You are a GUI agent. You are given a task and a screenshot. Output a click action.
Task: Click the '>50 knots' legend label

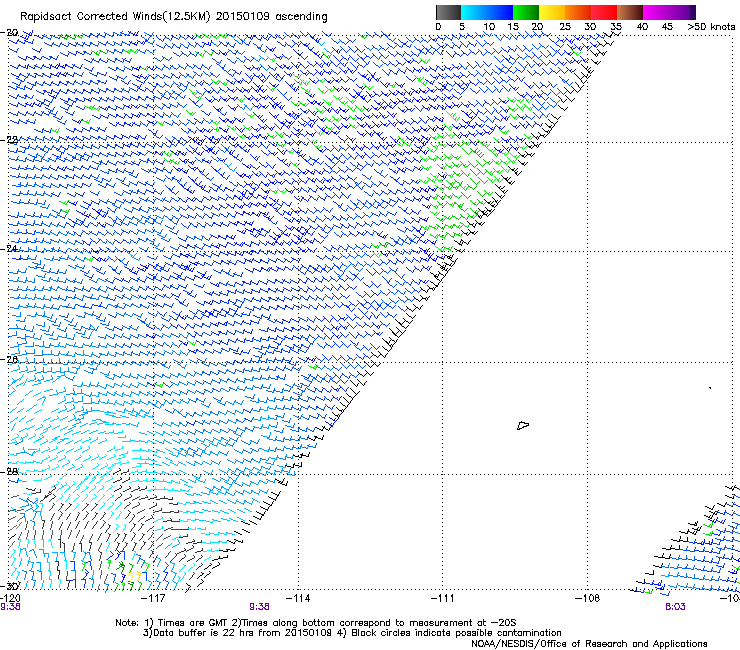tap(711, 27)
